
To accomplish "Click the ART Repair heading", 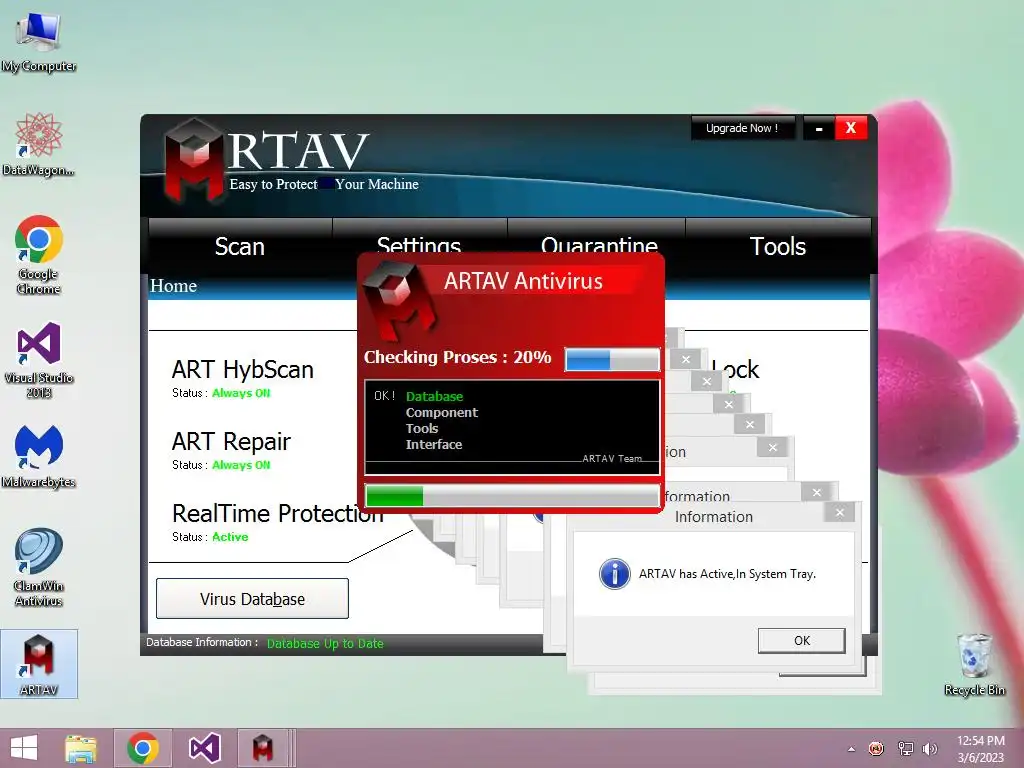I will pos(231,441).
